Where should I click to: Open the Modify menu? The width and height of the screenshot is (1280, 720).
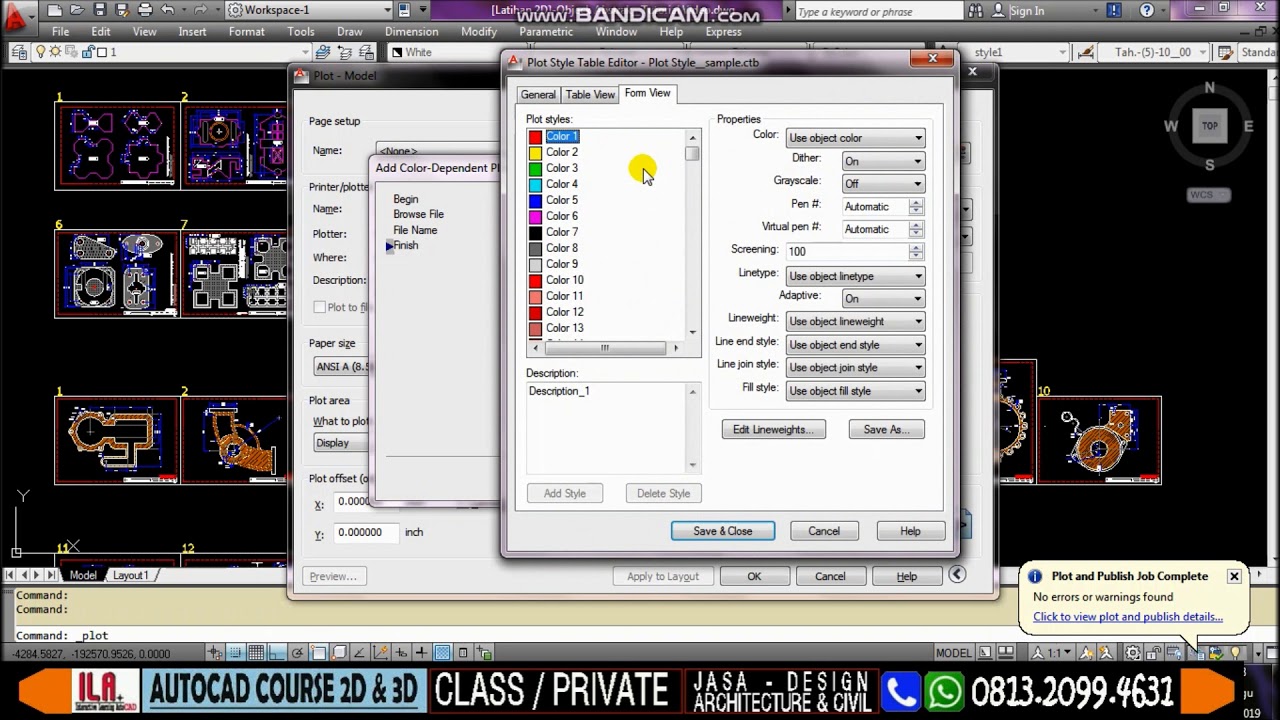coord(479,32)
